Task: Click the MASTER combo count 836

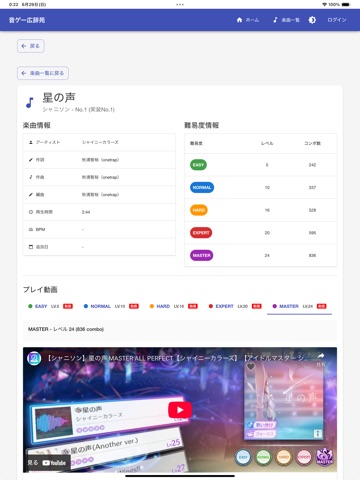Action: [312, 255]
